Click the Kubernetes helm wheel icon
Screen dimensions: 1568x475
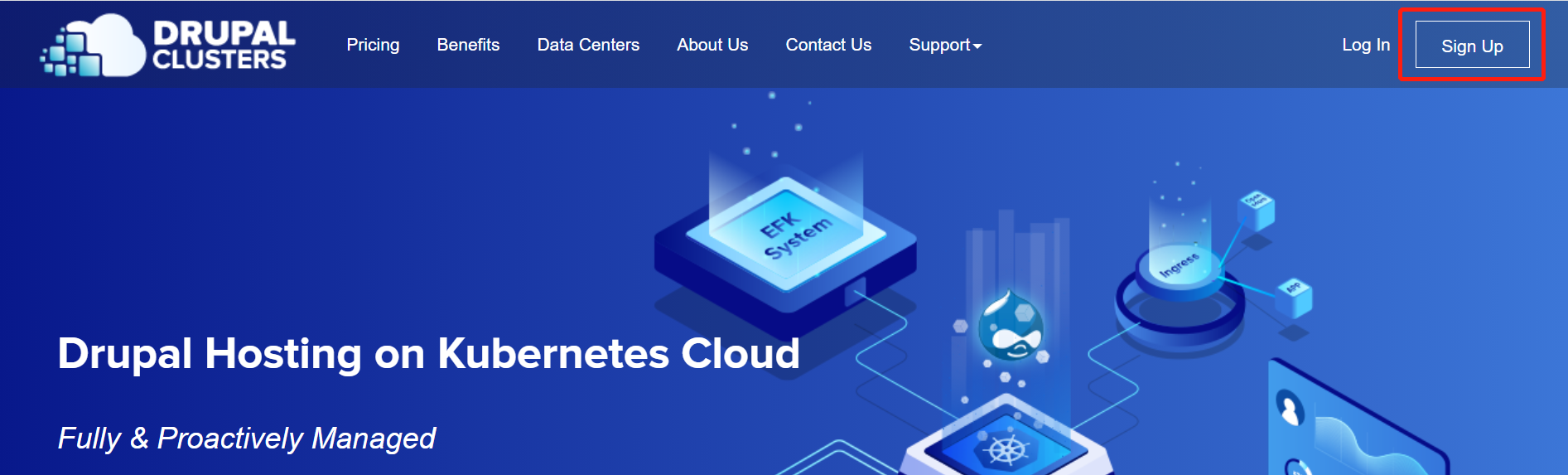[x=1007, y=449]
